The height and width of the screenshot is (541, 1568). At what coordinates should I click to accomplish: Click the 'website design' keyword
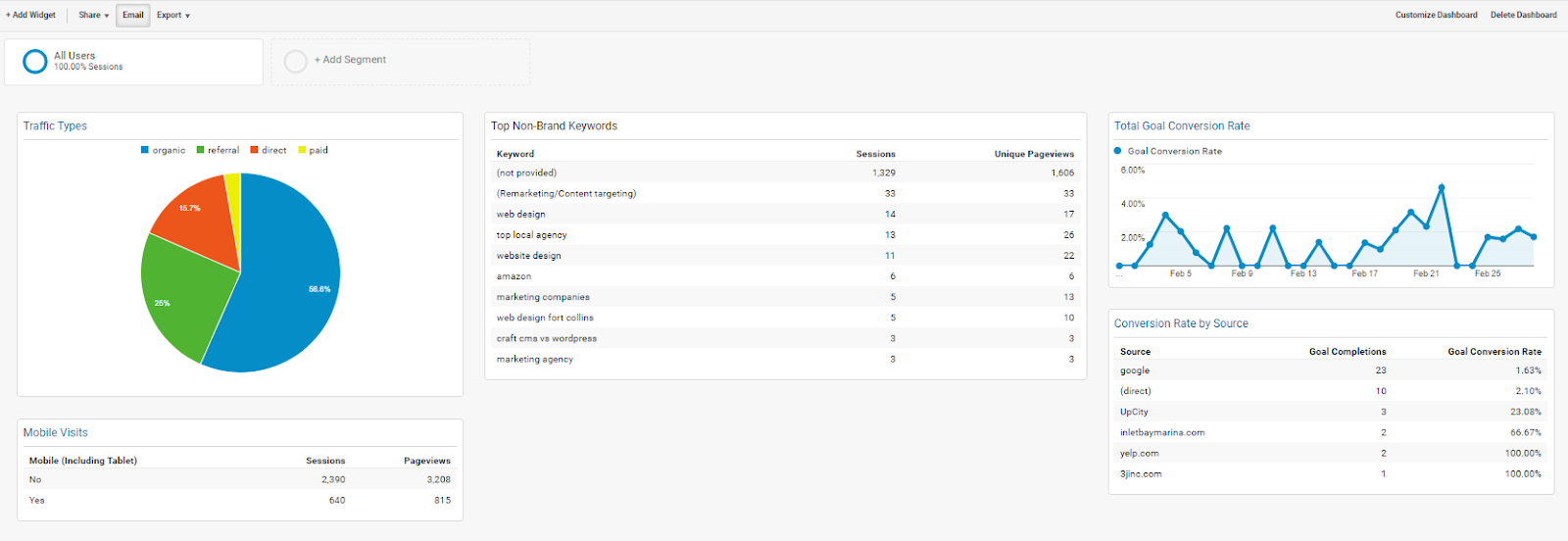click(x=529, y=255)
